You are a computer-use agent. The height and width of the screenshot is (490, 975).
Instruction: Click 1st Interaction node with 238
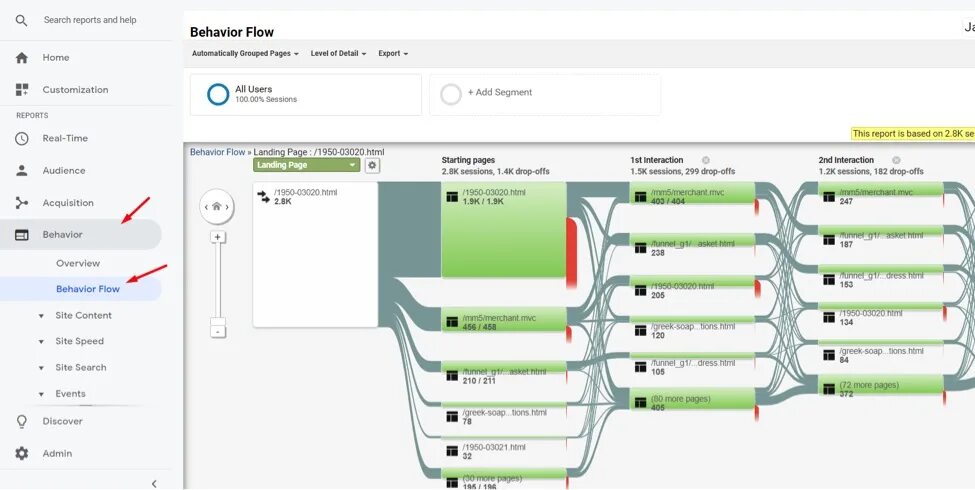pyautogui.click(x=692, y=245)
